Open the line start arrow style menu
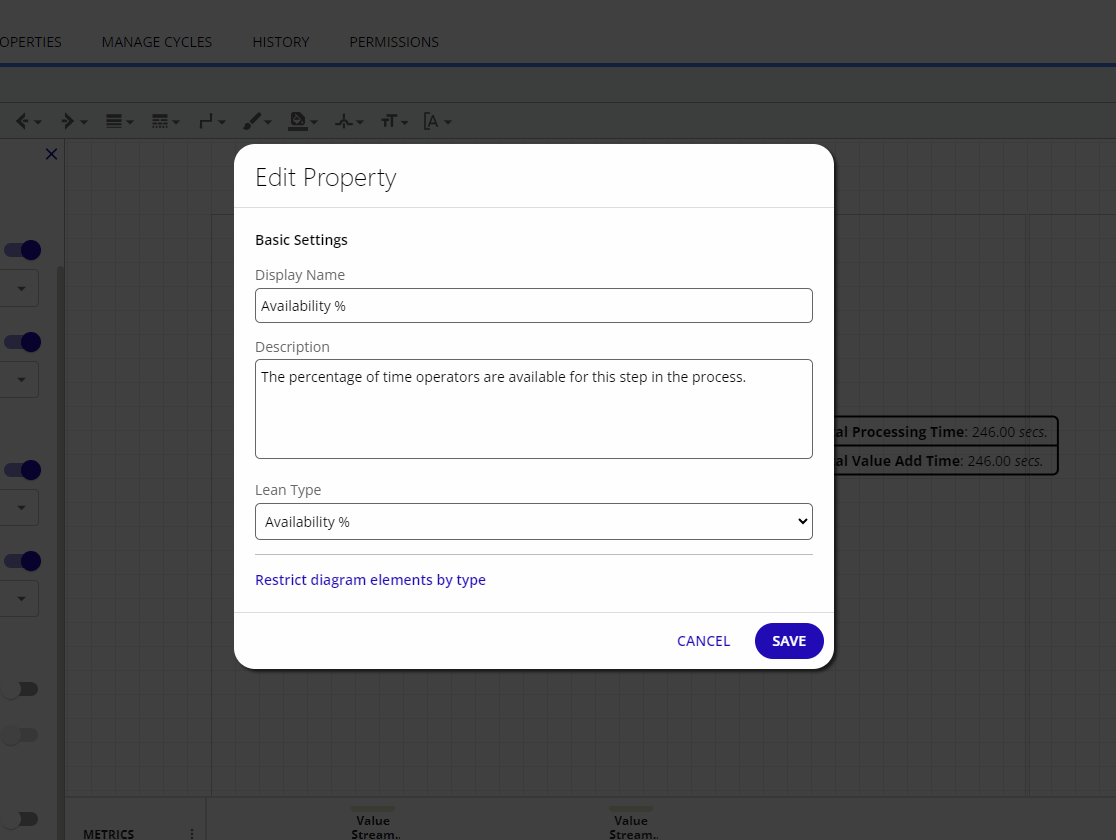This screenshot has height=840, width=1116. [x=27, y=121]
